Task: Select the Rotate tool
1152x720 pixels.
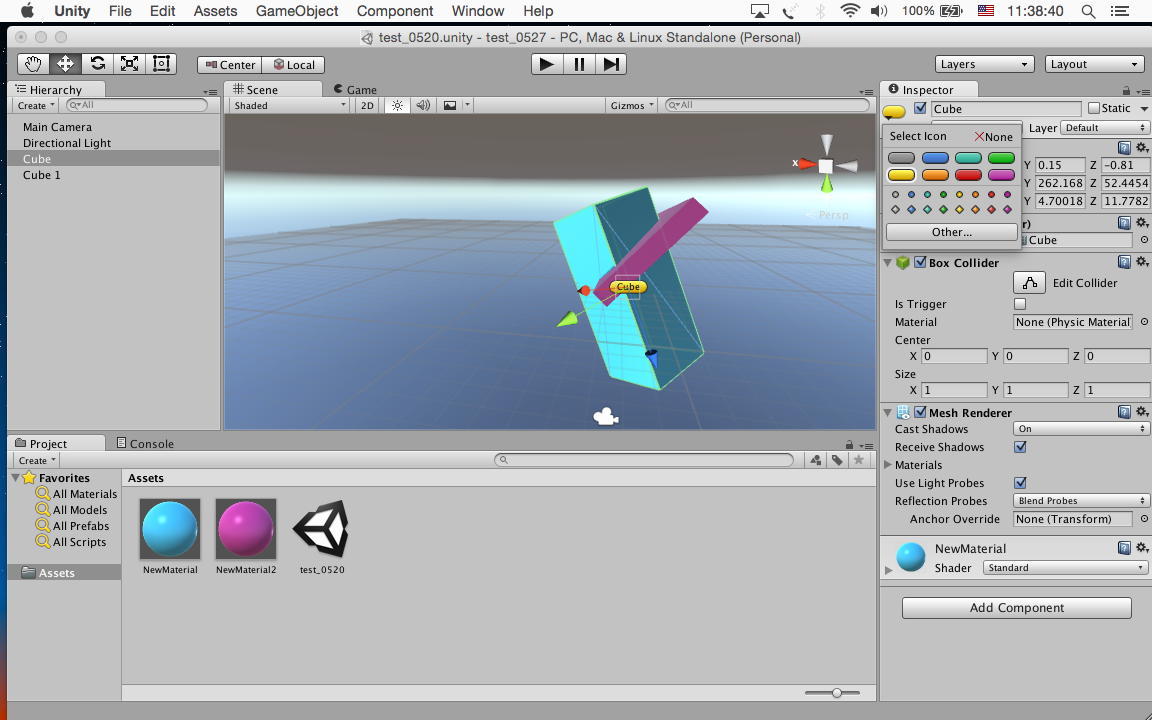Action: (97, 64)
